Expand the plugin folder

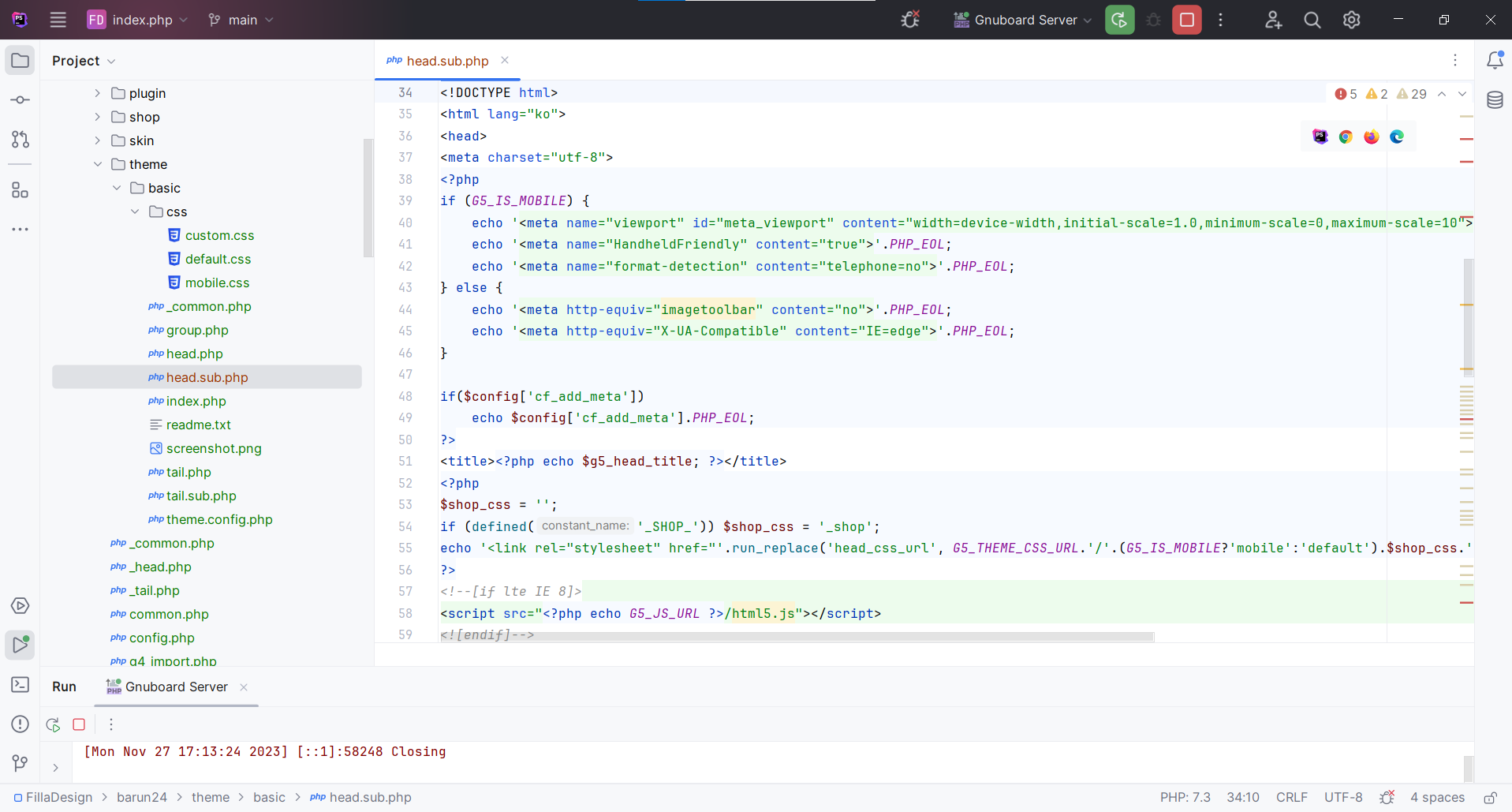[x=98, y=93]
